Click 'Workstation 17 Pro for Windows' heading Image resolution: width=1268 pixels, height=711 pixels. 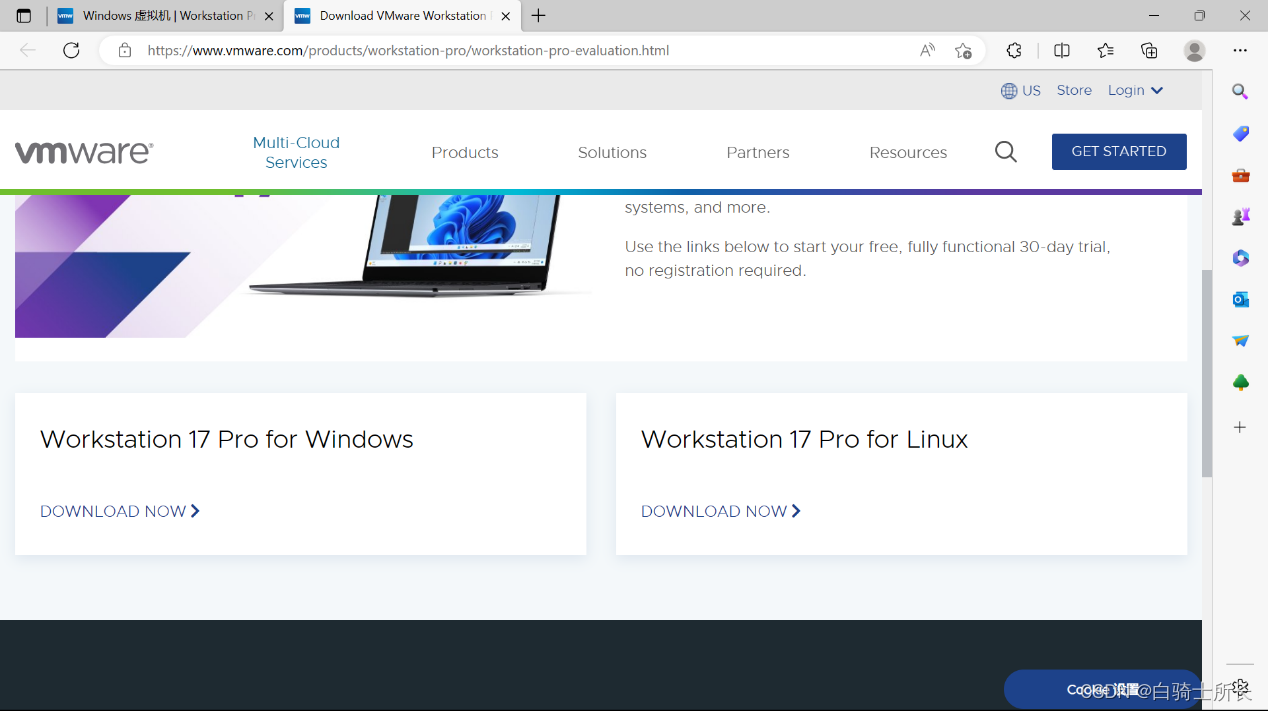227,439
